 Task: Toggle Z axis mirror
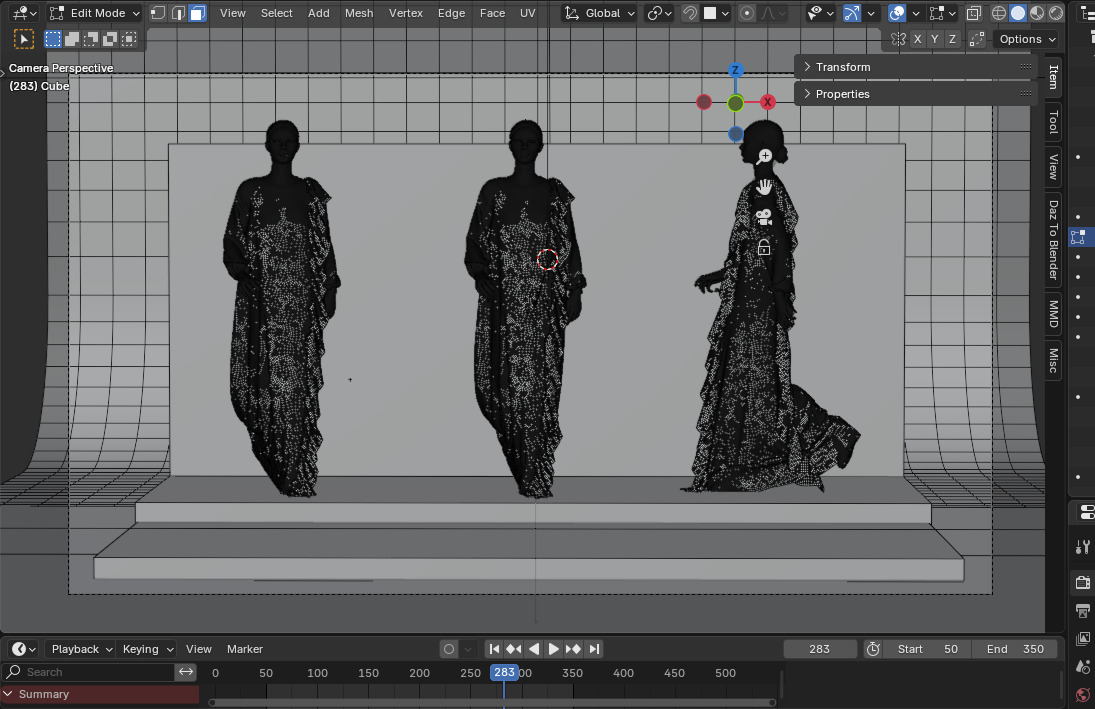click(952, 39)
